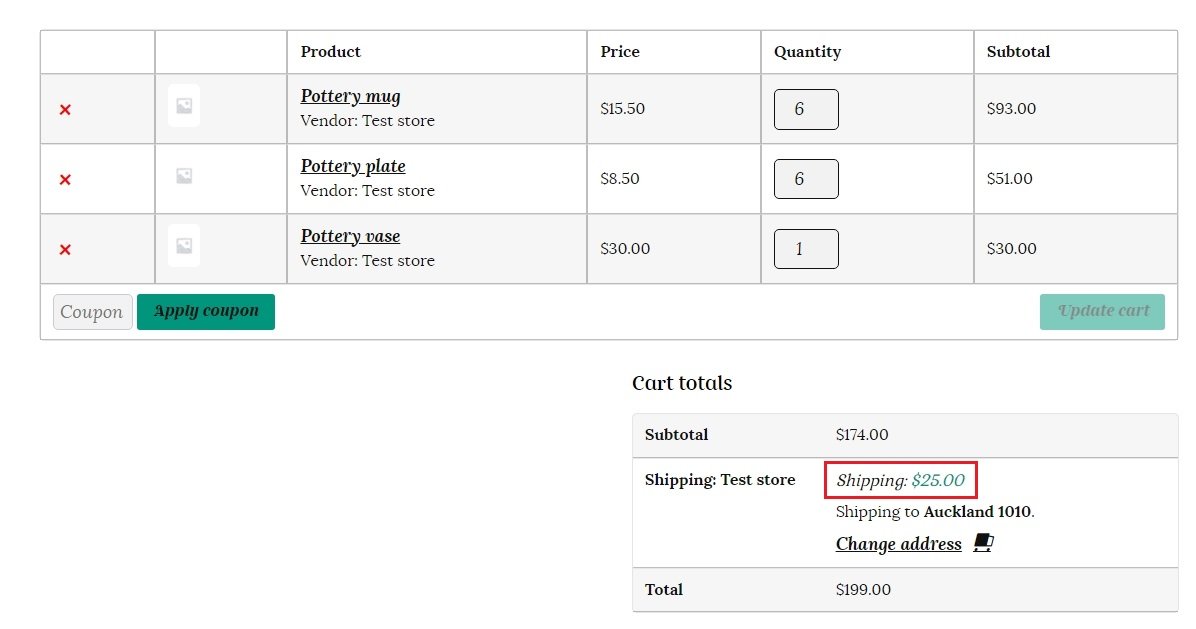Focus the Pottery mug quantity field
This screenshot has height=629, width=1196.
pos(805,109)
